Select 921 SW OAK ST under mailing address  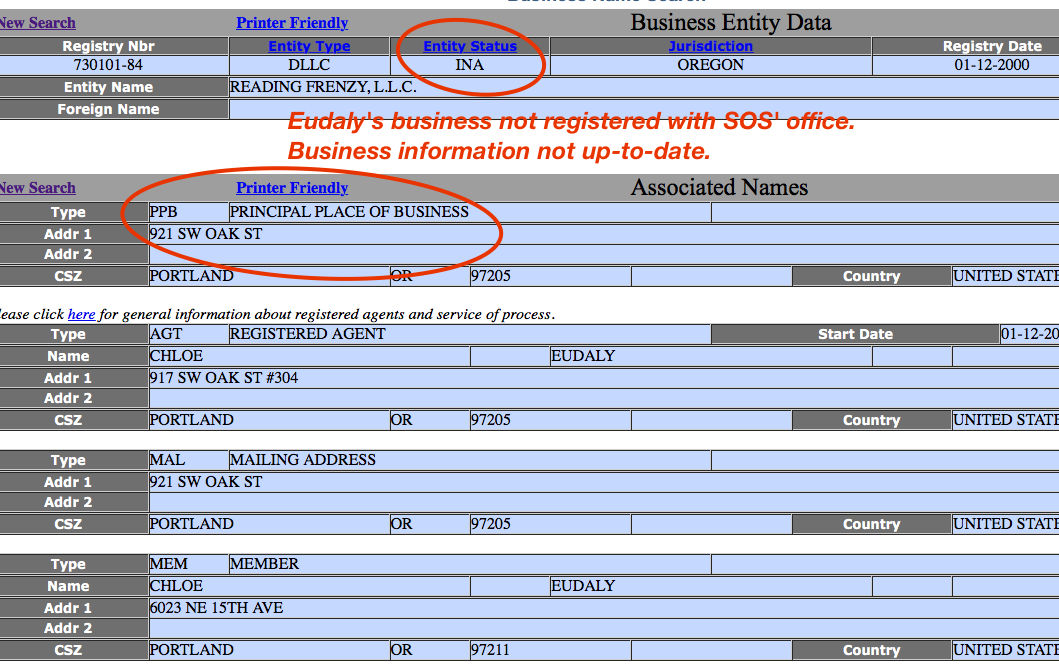(206, 482)
